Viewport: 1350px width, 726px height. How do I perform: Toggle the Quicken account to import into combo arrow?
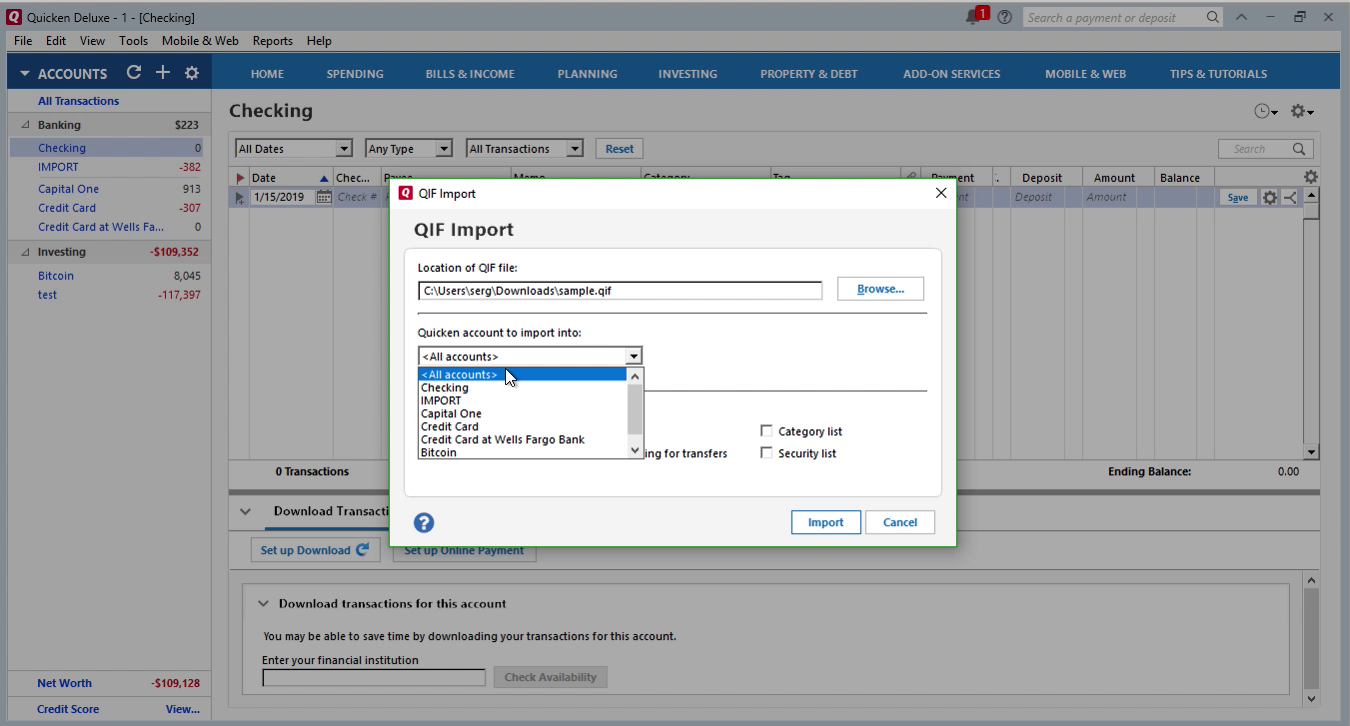(633, 356)
